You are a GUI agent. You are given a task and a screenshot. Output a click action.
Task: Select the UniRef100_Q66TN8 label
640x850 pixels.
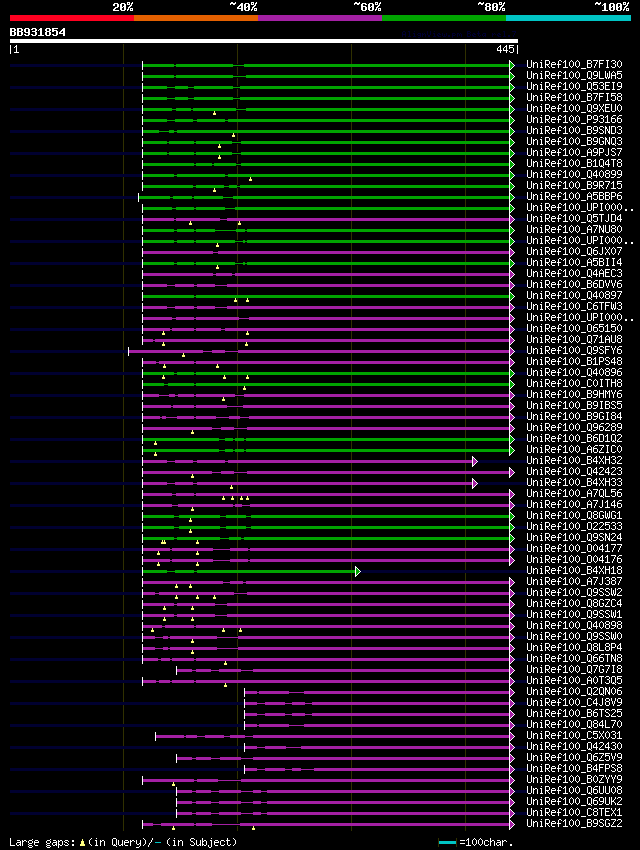[x=574, y=658]
